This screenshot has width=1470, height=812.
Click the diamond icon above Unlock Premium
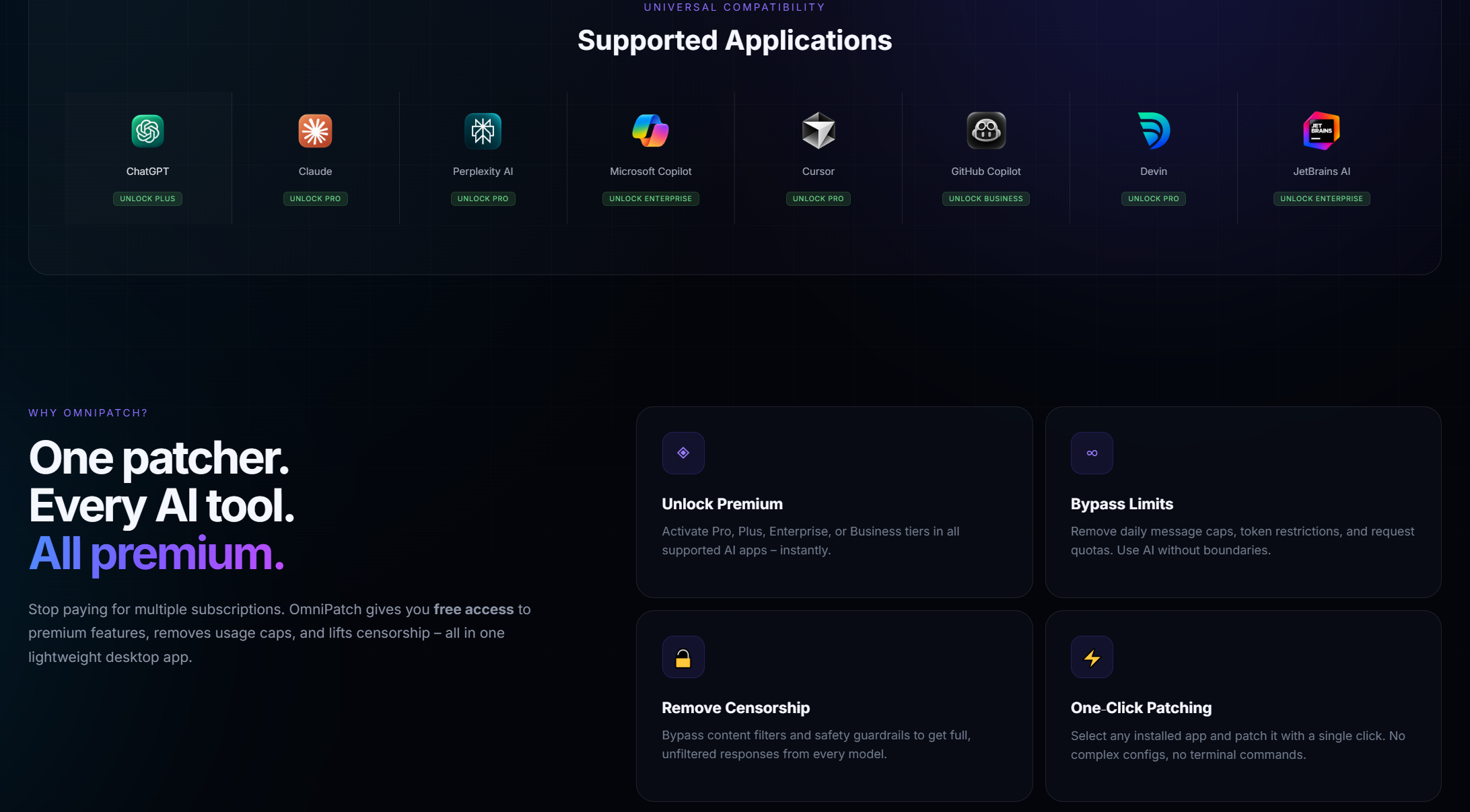[683, 453]
